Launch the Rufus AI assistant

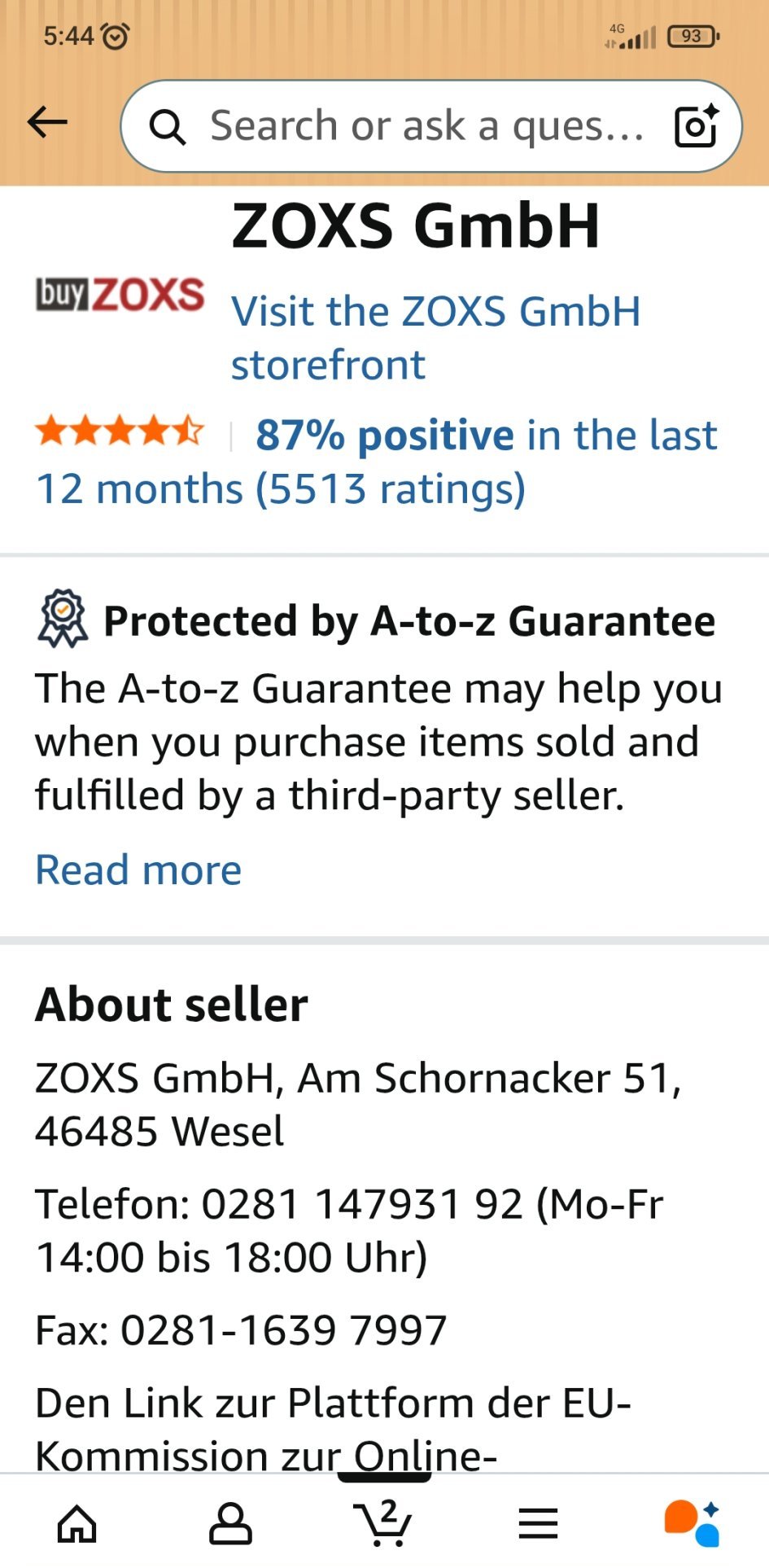click(x=692, y=1523)
